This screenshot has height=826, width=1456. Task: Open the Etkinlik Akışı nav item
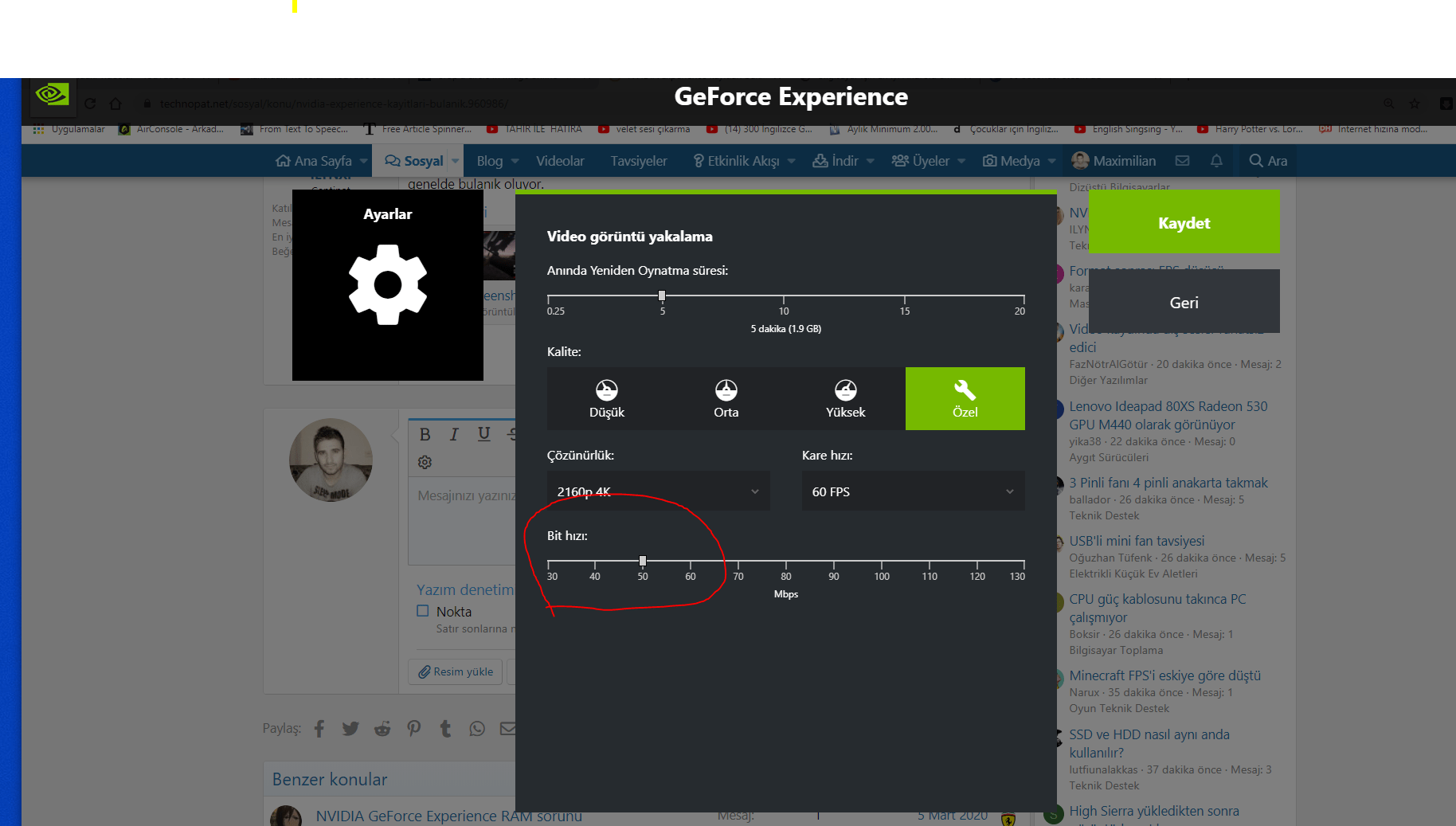click(736, 161)
